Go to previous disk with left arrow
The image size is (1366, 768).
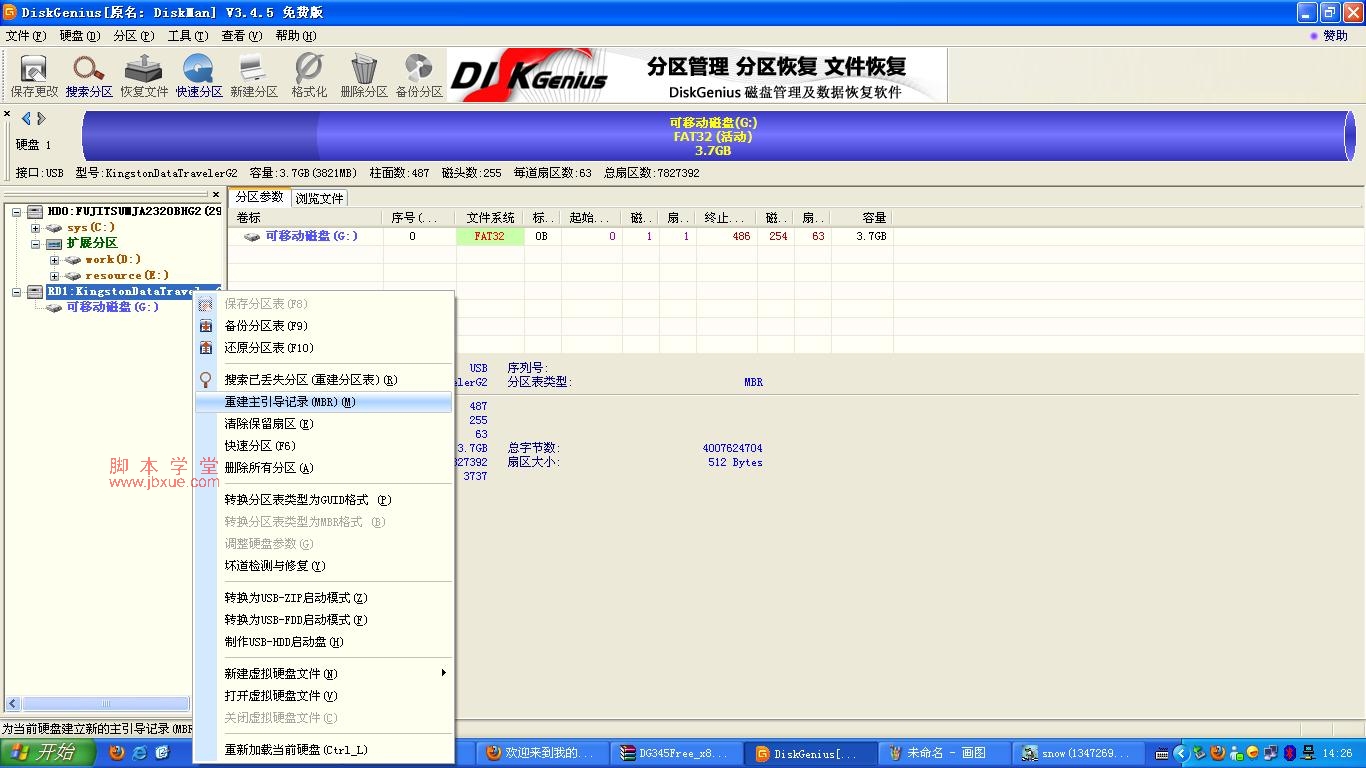click(26, 119)
